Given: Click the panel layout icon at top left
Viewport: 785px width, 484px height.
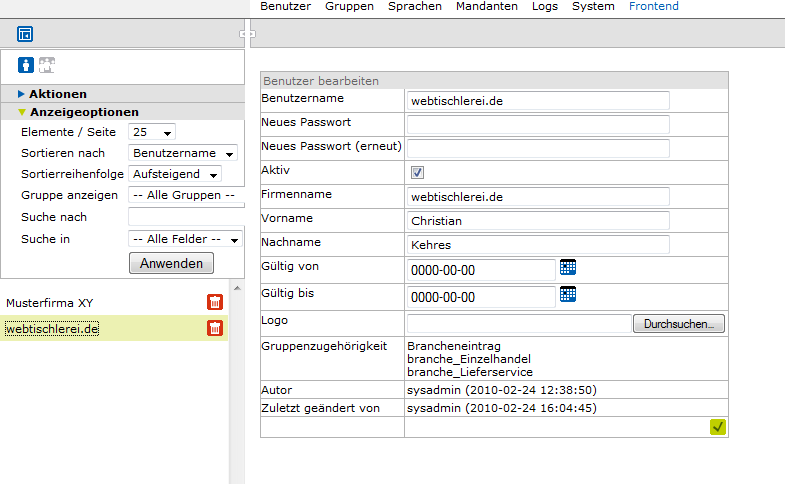Looking at the screenshot, I should pos(25,34).
